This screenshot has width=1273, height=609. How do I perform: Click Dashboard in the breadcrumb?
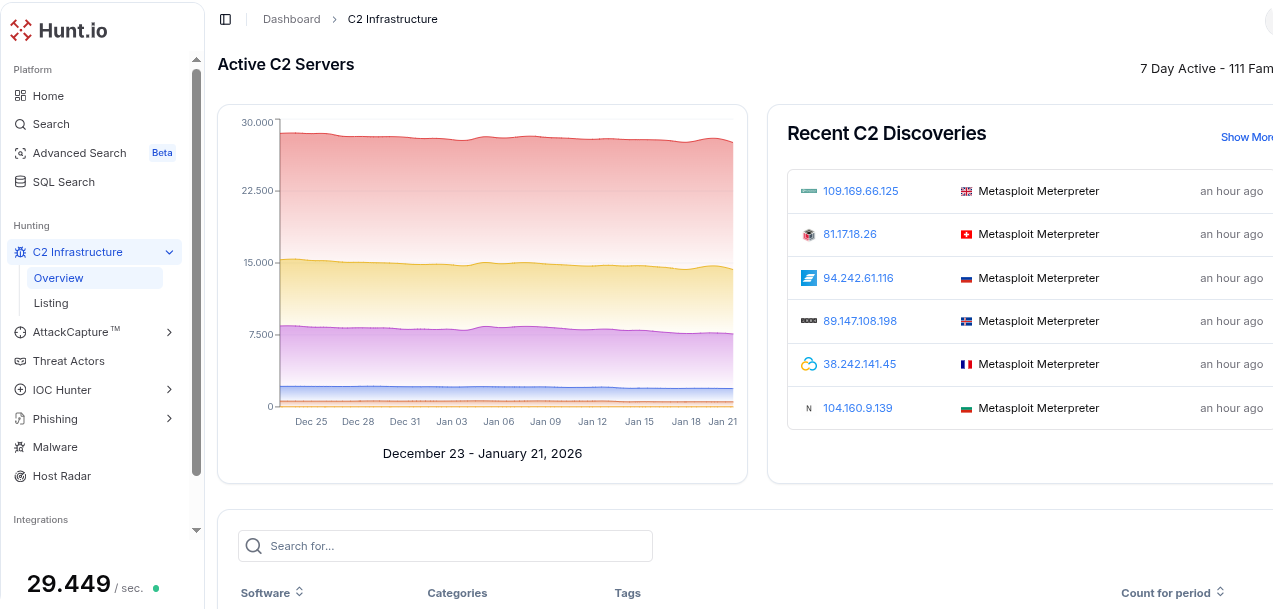click(291, 19)
